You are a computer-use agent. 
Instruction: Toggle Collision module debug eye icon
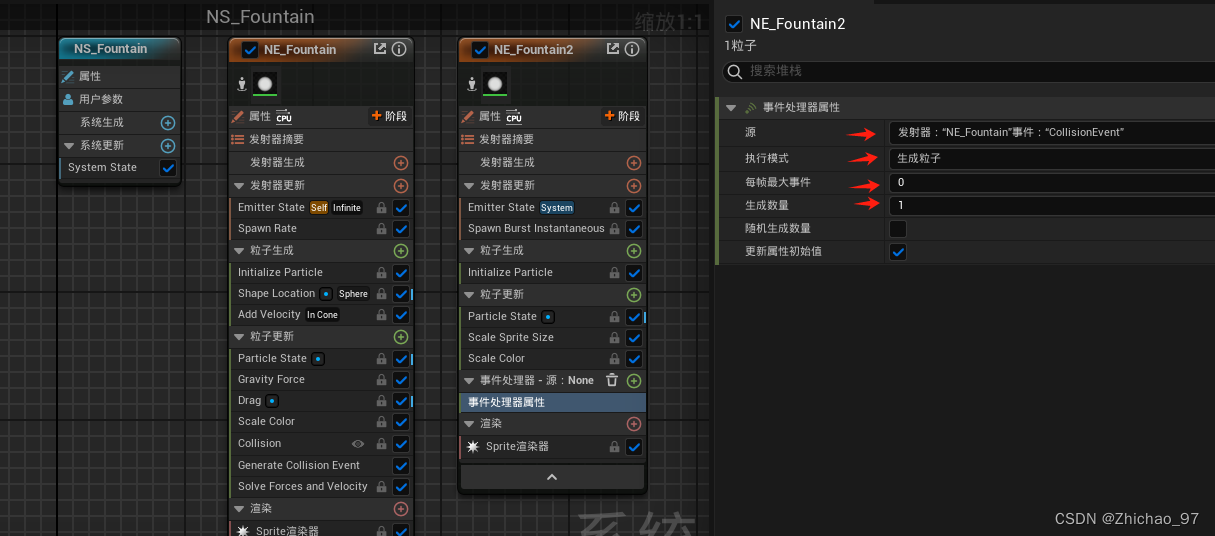click(x=358, y=444)
